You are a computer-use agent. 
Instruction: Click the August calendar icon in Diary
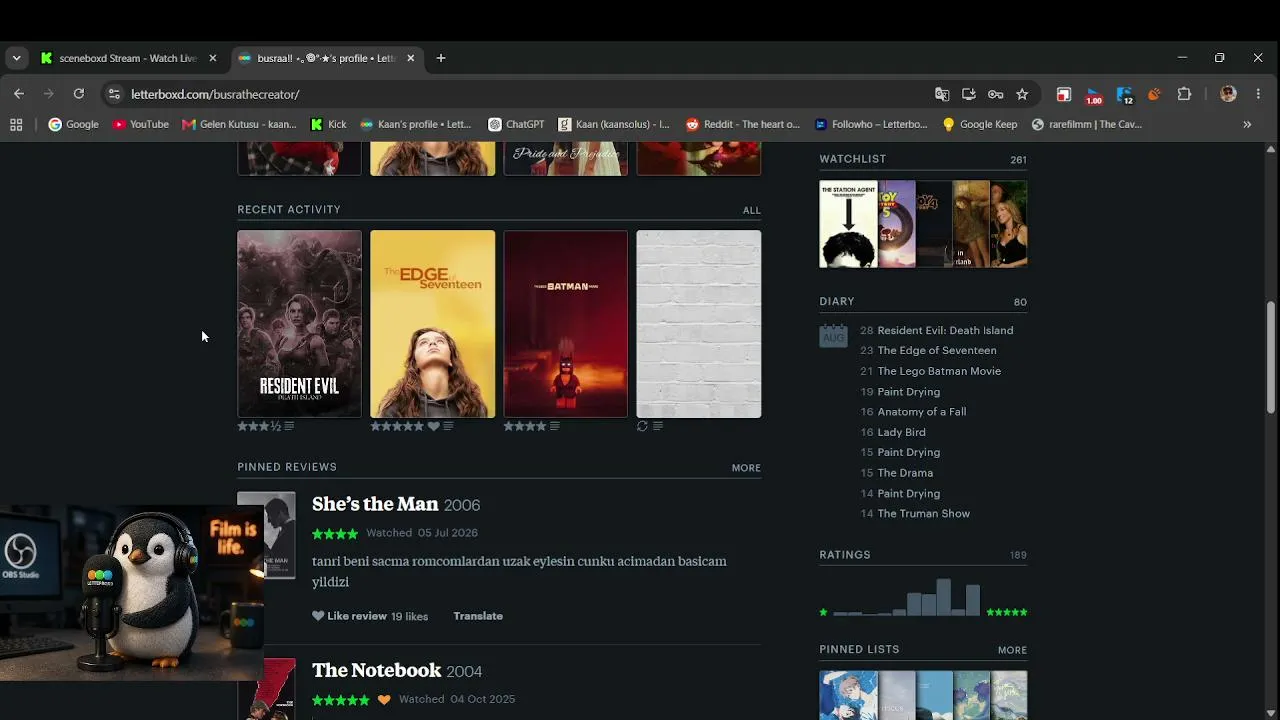(x=833, y=335)
